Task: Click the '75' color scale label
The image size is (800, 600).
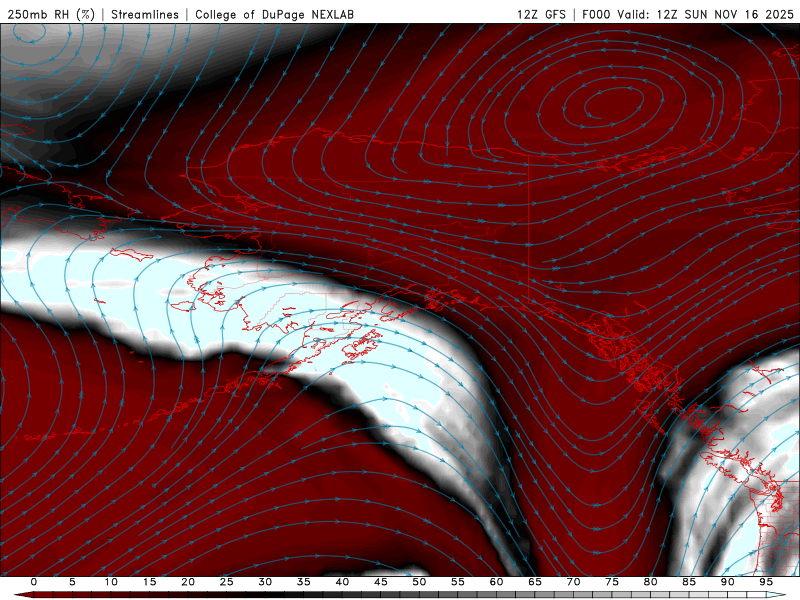Action: click(612, 582)
